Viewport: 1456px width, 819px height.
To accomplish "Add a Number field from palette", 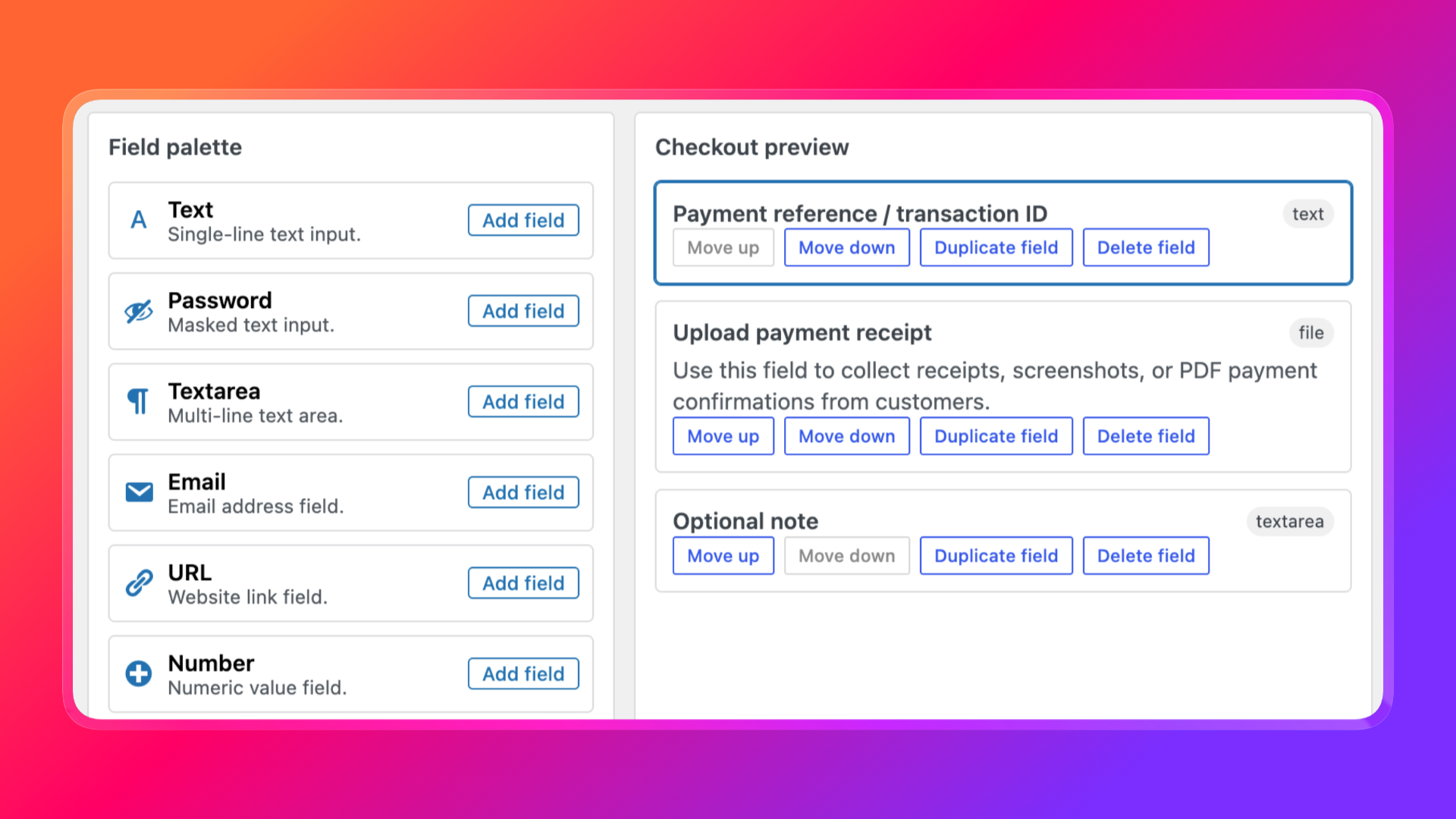I will pyautogui.click(x=523, y=673).
